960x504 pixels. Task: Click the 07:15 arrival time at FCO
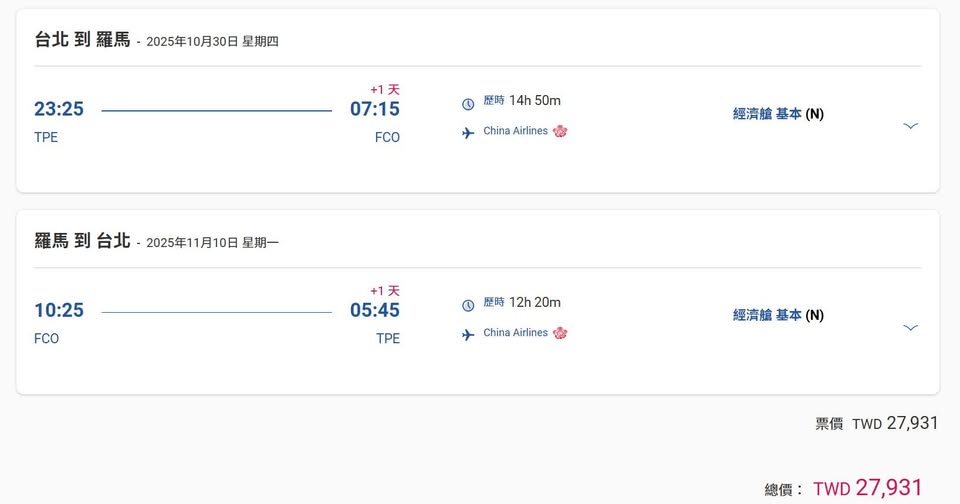375,109
